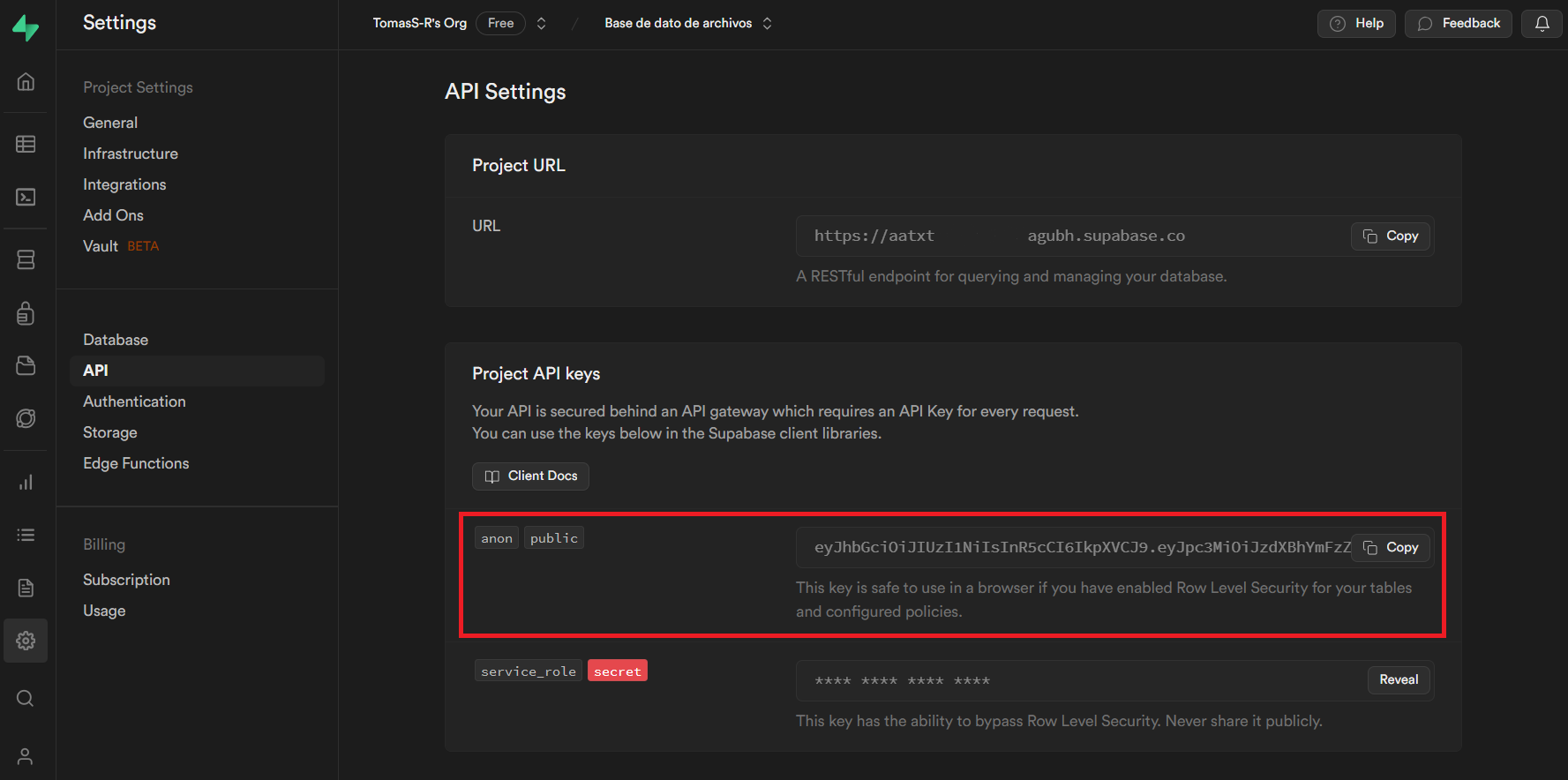Image resolution: width=1568 pixels, height=780 pixels.
Task: Open the Table Editor icon
Action: (26, 144)
